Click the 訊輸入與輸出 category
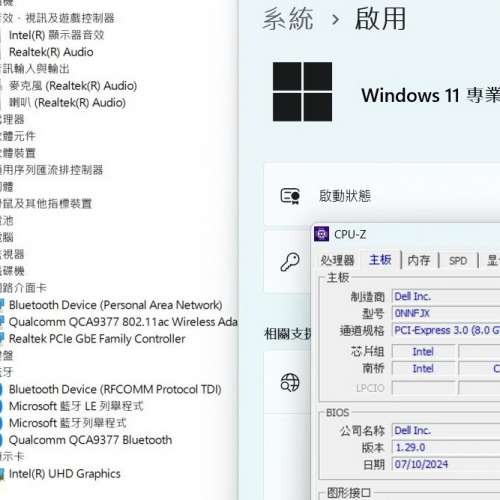500x500 pixels. click(35, 69)
